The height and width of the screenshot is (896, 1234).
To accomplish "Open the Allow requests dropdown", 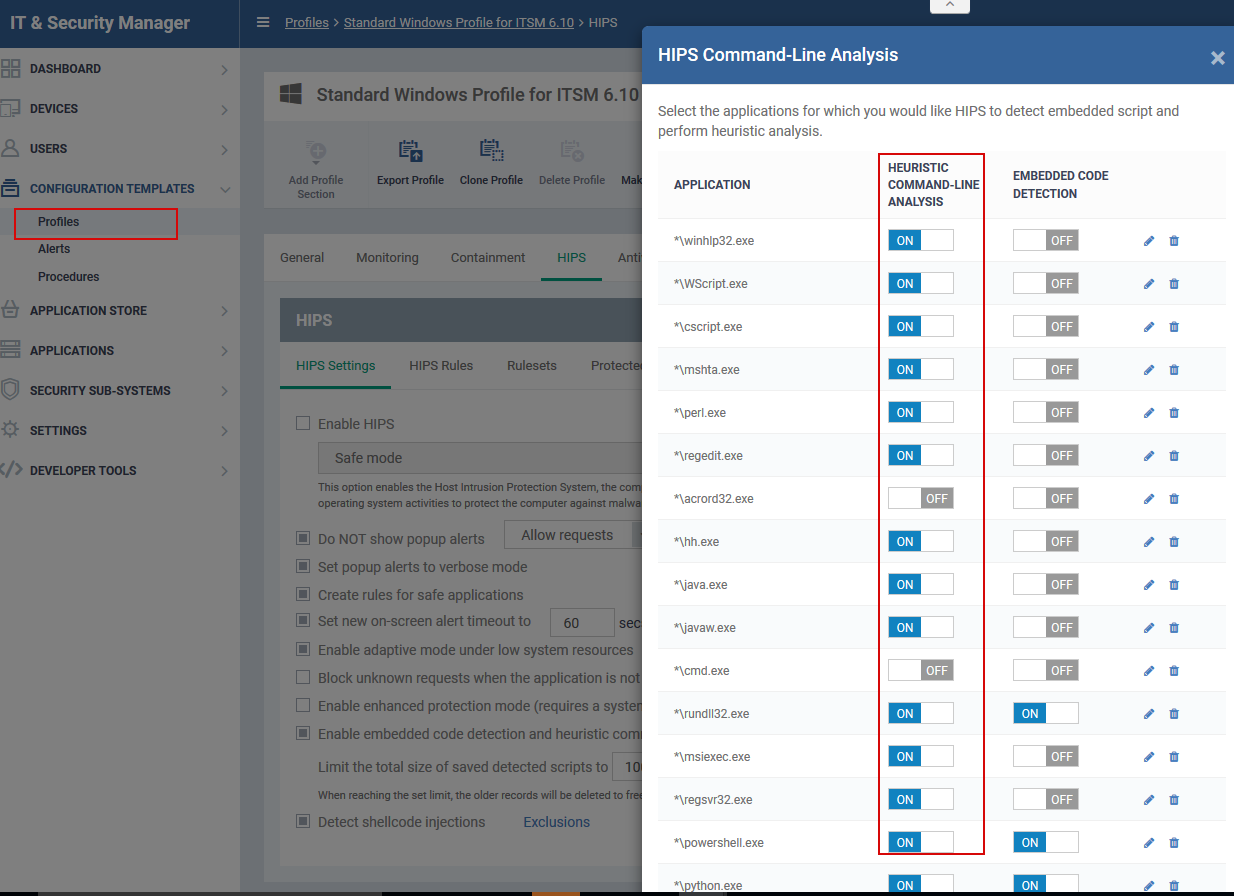I will [572, 535].
